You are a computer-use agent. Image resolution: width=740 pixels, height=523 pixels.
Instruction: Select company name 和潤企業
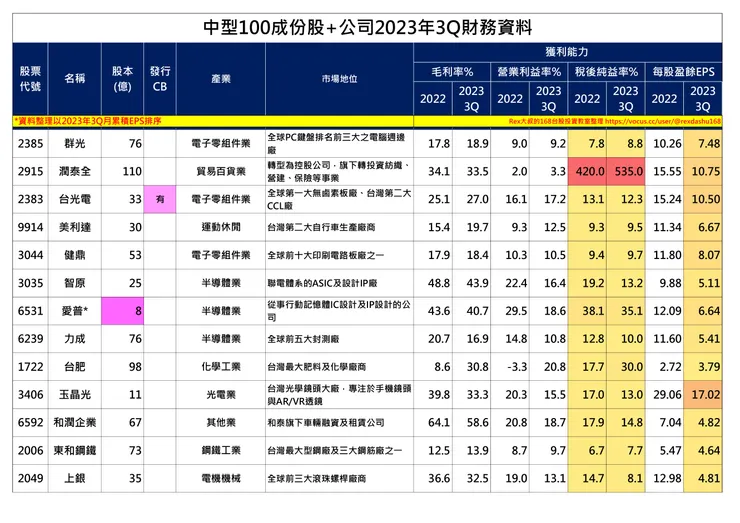(x=75, y=422)
